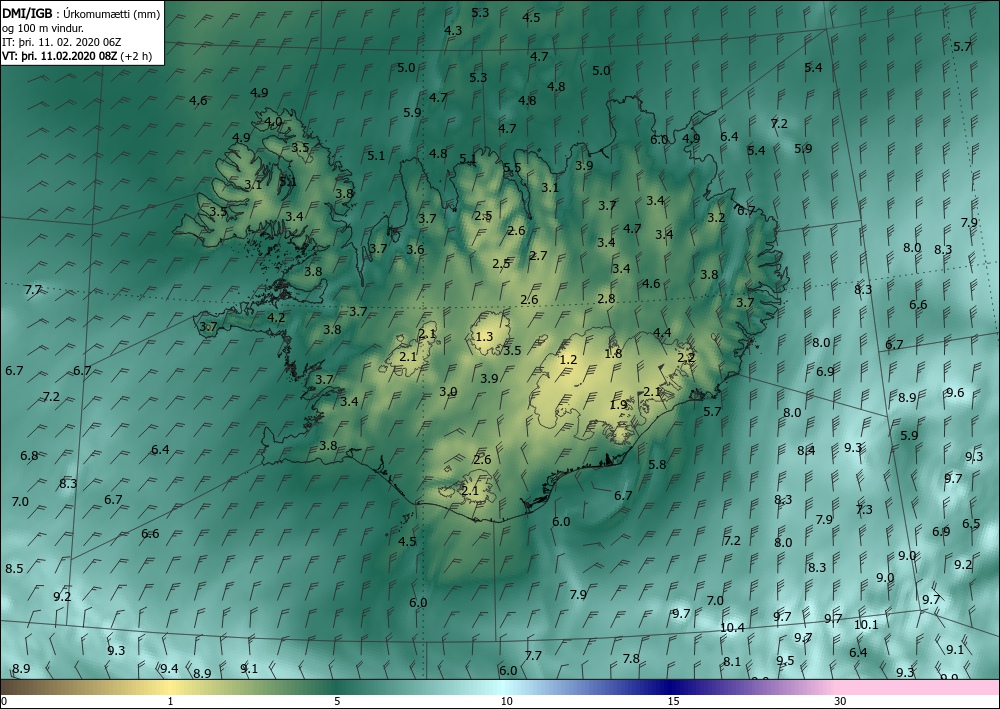1000x709 pixels.
Task: Click the 3.2 value in northeast Iceland
Action: tap(716, 217)
